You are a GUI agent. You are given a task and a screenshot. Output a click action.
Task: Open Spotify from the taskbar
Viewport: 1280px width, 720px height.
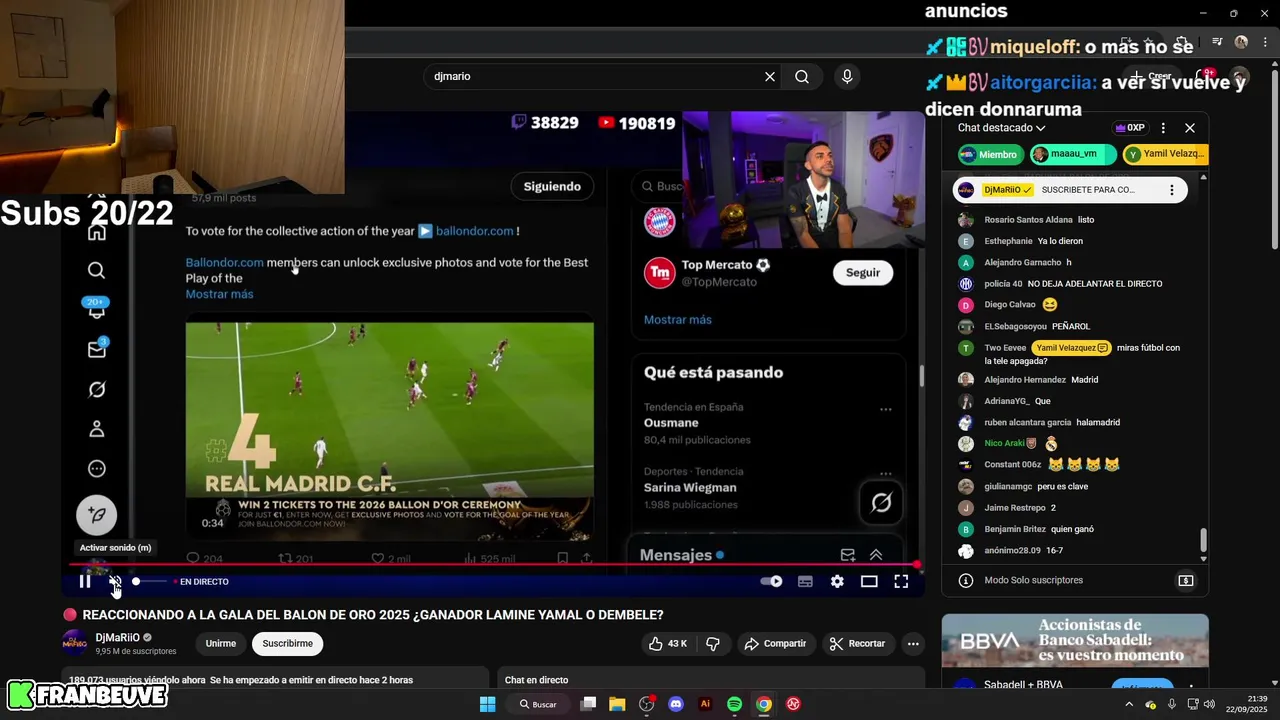(734, 704)
